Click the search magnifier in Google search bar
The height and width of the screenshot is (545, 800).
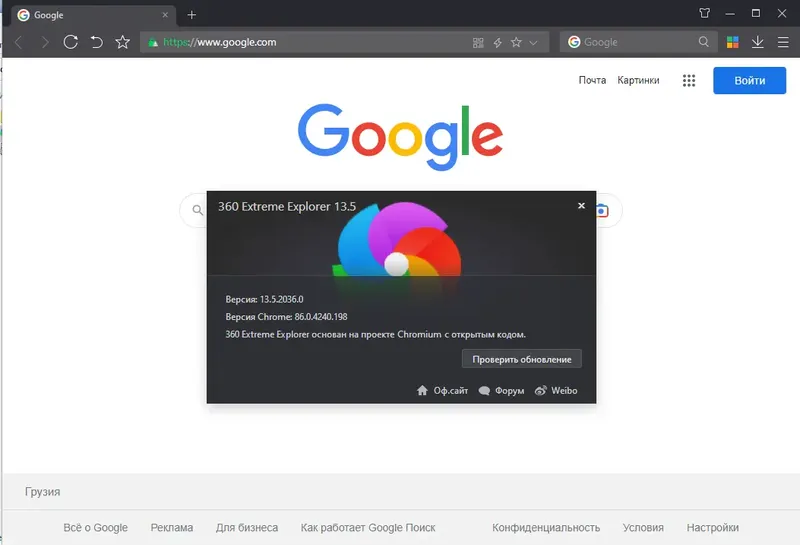point(197,210)
